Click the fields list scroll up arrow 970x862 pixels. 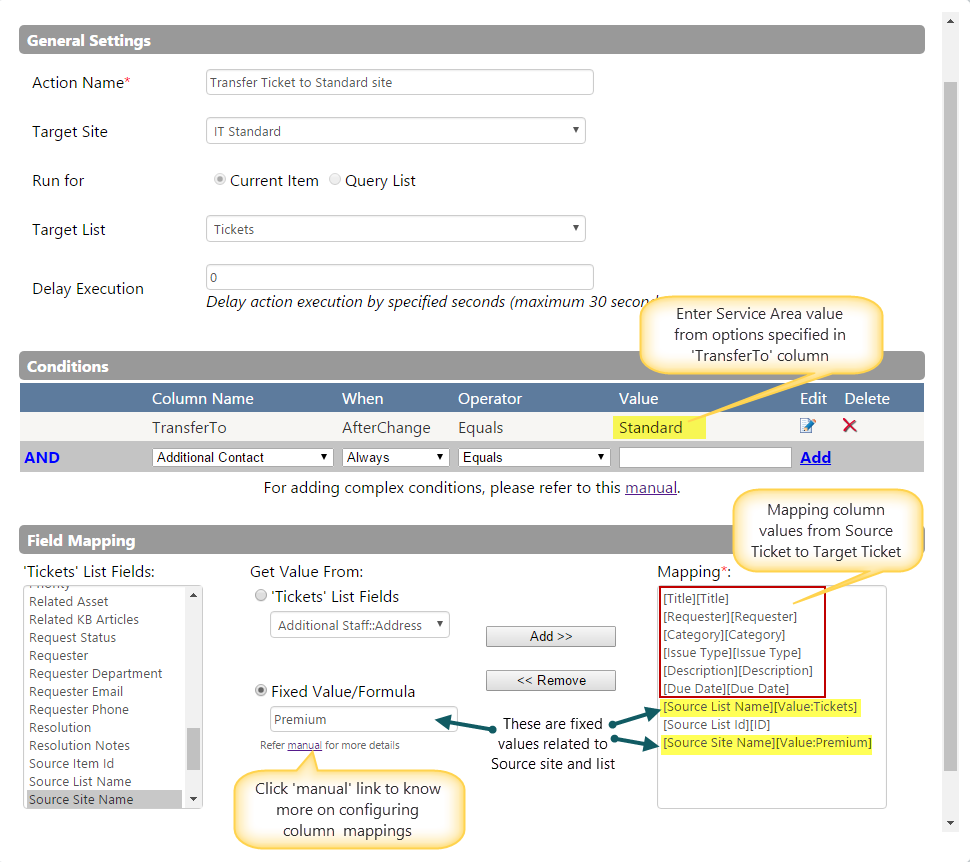tap(194, 595)
